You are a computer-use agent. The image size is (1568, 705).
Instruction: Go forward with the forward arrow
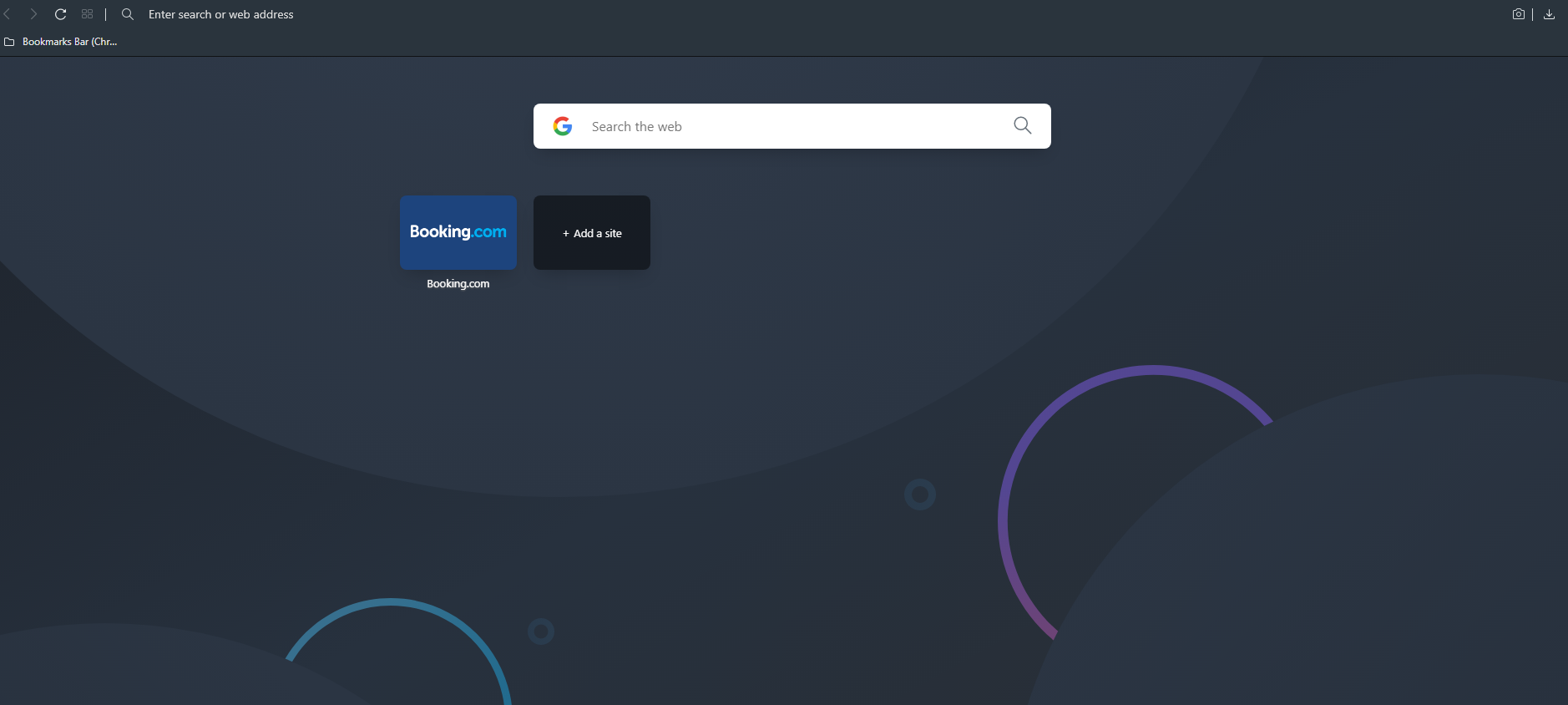33,14
